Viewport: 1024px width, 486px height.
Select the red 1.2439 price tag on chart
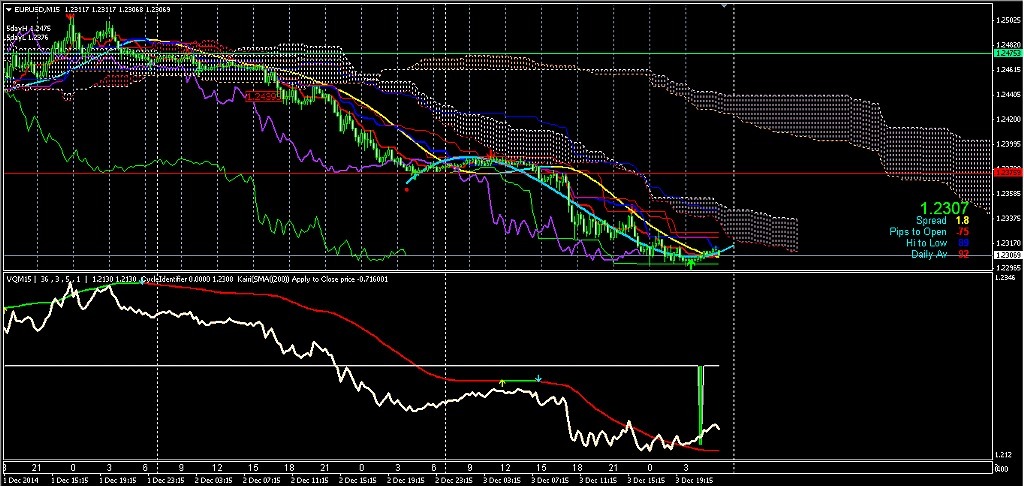pyautogui.click(x=263, y=97)
